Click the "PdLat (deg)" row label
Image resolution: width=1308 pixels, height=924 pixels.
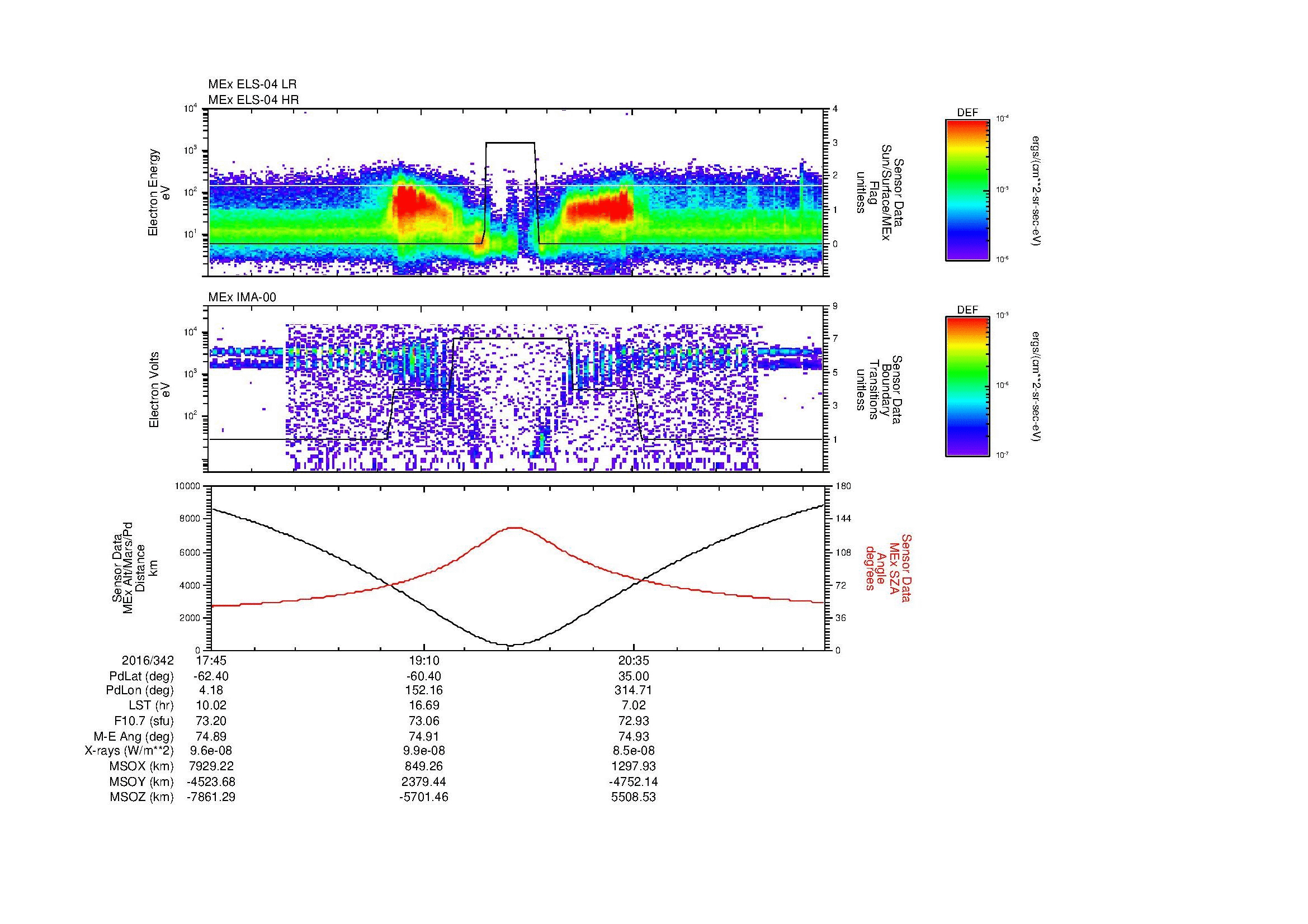pos(141,676)
